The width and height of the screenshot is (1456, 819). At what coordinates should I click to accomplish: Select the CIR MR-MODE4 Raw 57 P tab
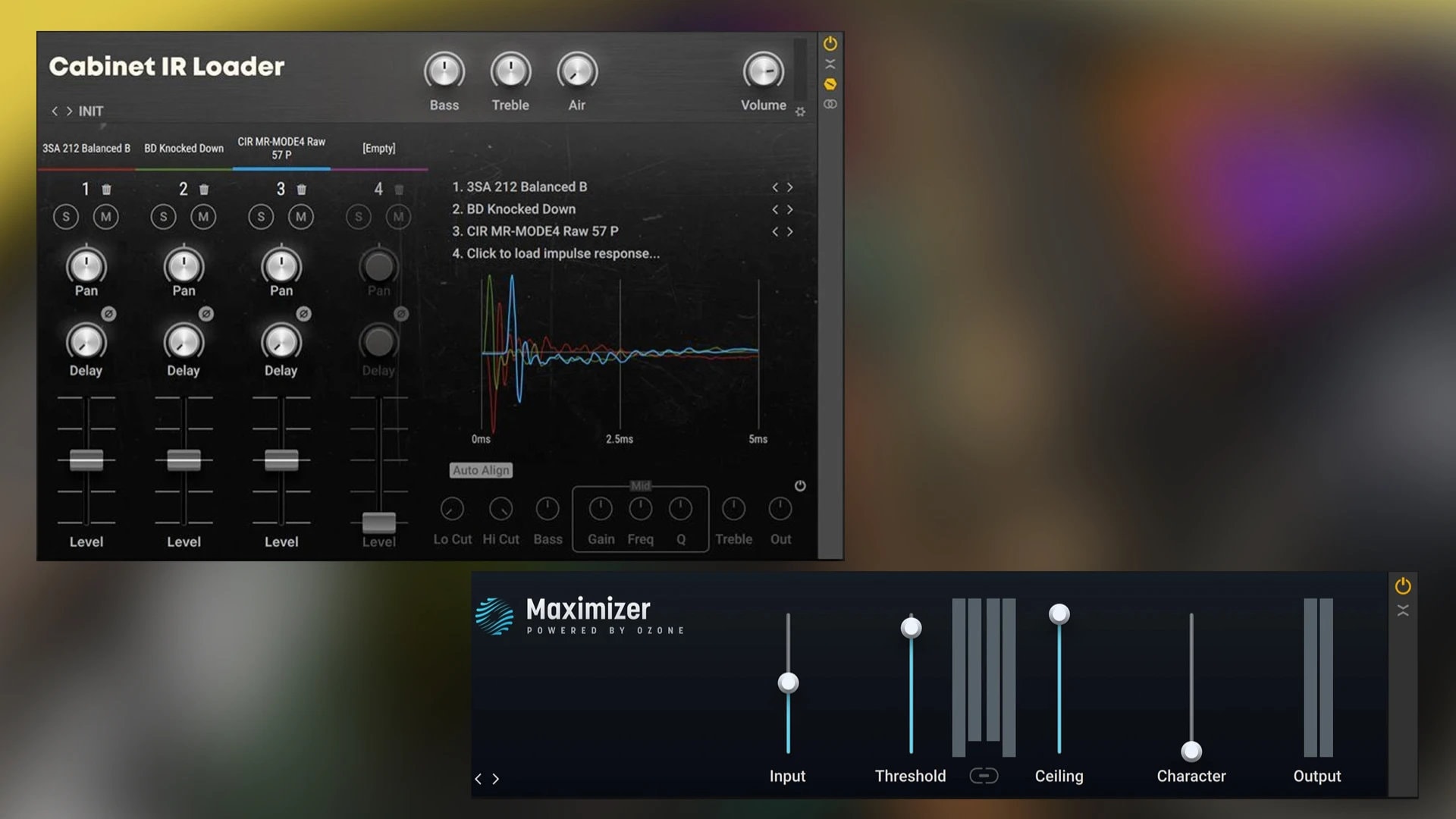click(281, 149)
